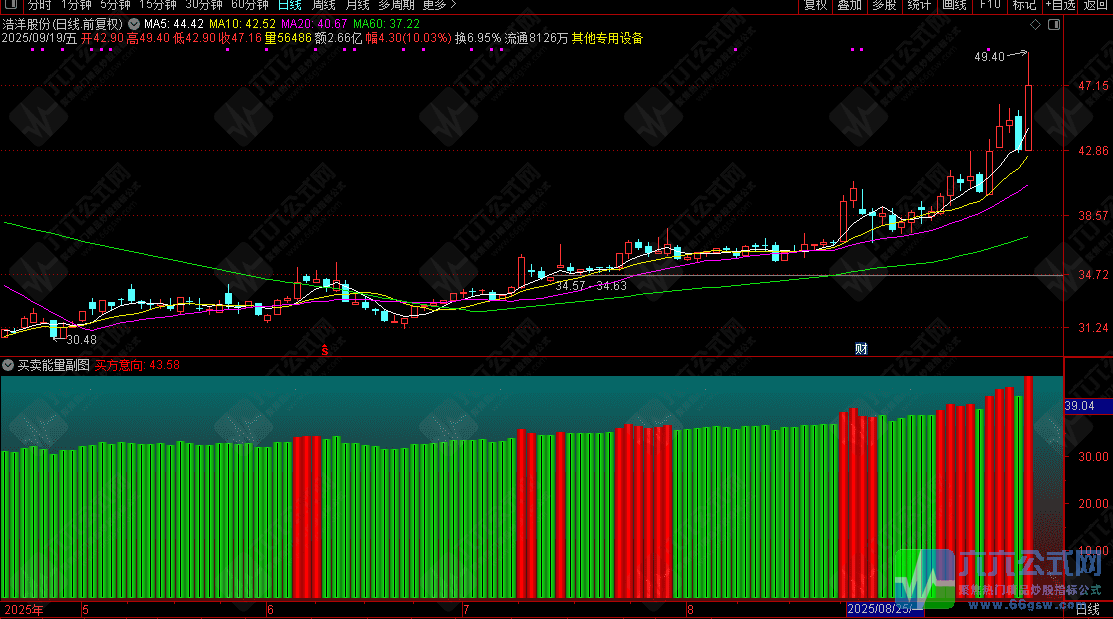The image size is (1113, 619).
Task: Click the diamond icon above the price axis
Action: [1036, 25]
